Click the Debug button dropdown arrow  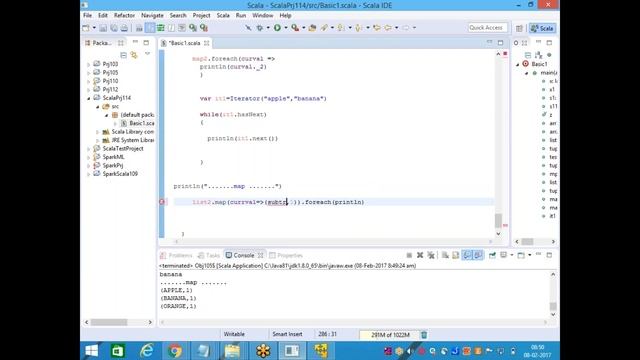click(x=268, y=28)
